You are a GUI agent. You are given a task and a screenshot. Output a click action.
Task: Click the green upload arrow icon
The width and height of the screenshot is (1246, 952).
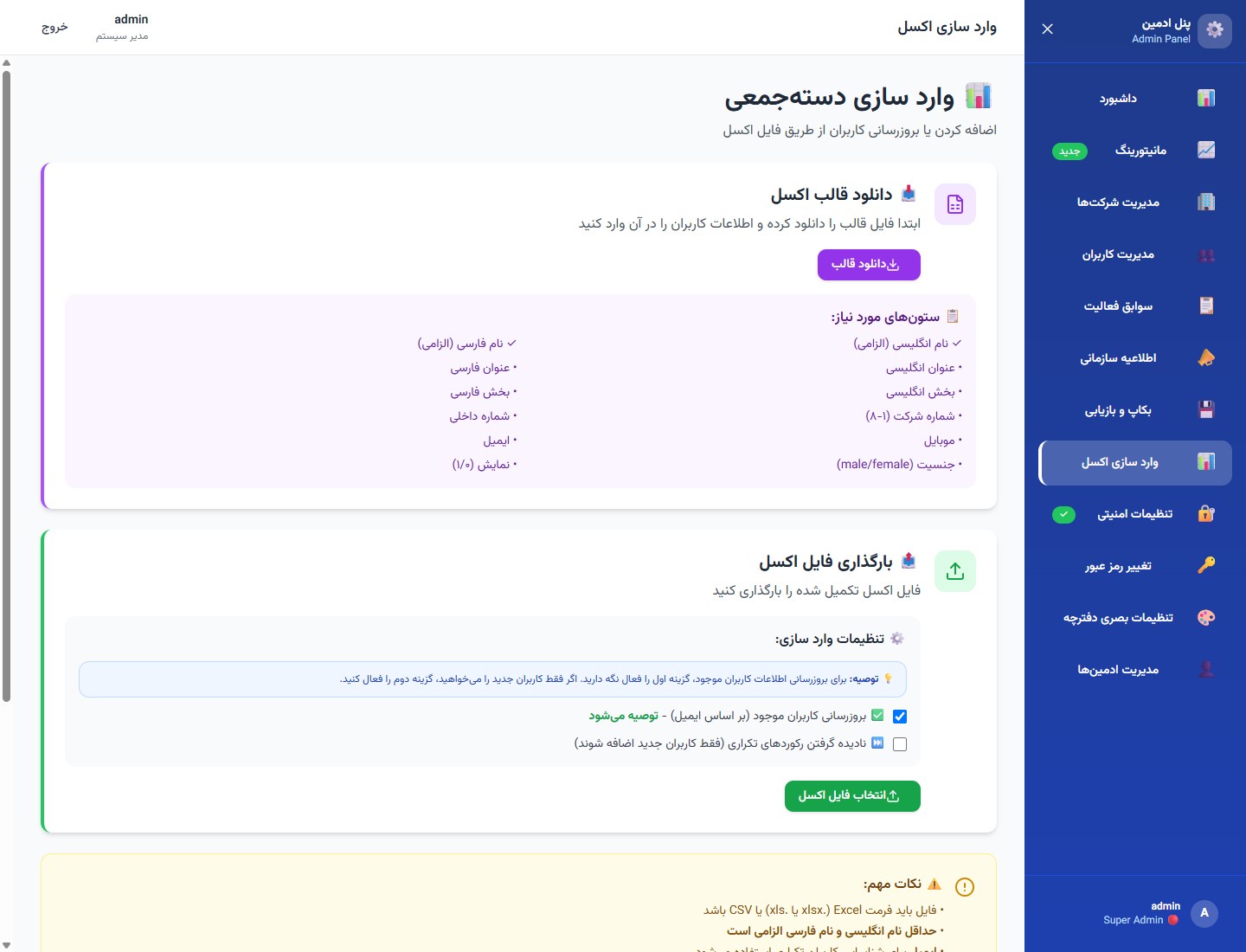[955, 571]
